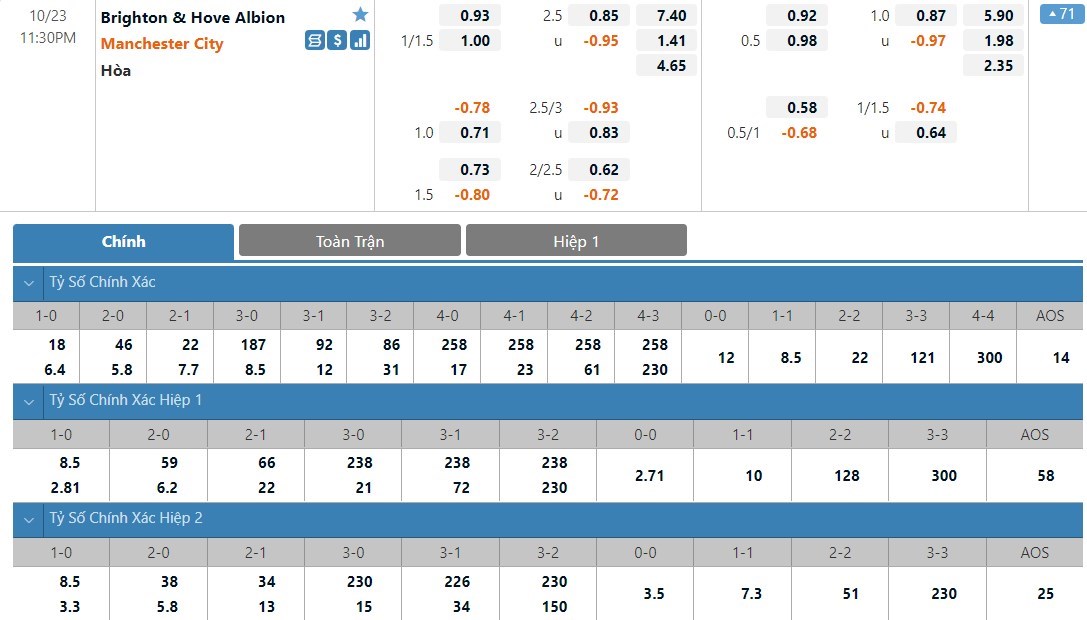The height and width of the screenshot is (620, 1087).
Task: Collapse the Tỷ Số Chính Xác section
Action: point(29,283)
